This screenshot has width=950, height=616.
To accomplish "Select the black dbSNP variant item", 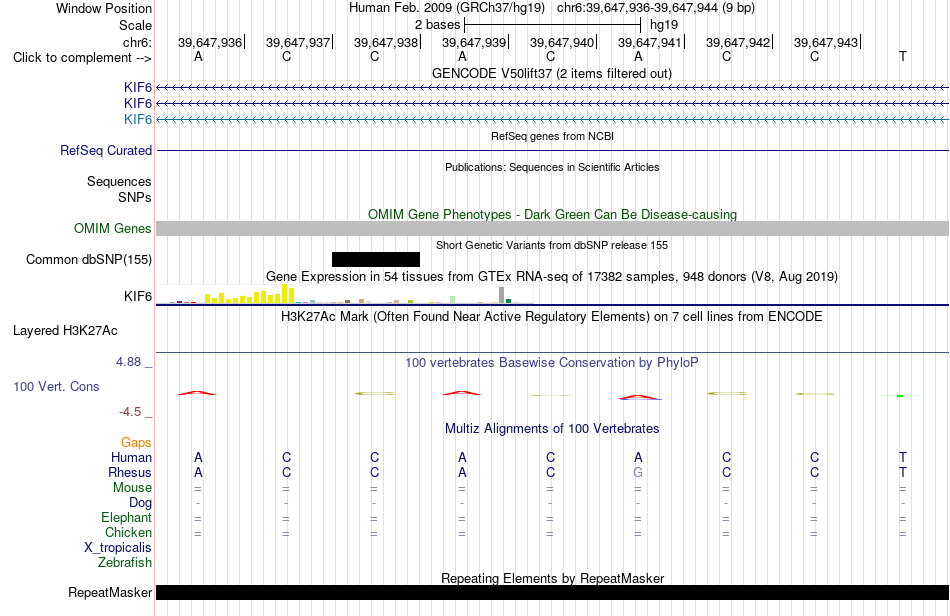I will [x=376, y=259].
